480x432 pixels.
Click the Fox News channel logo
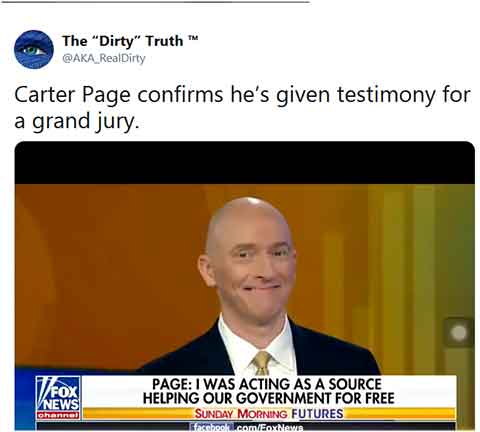click(58, 394)
